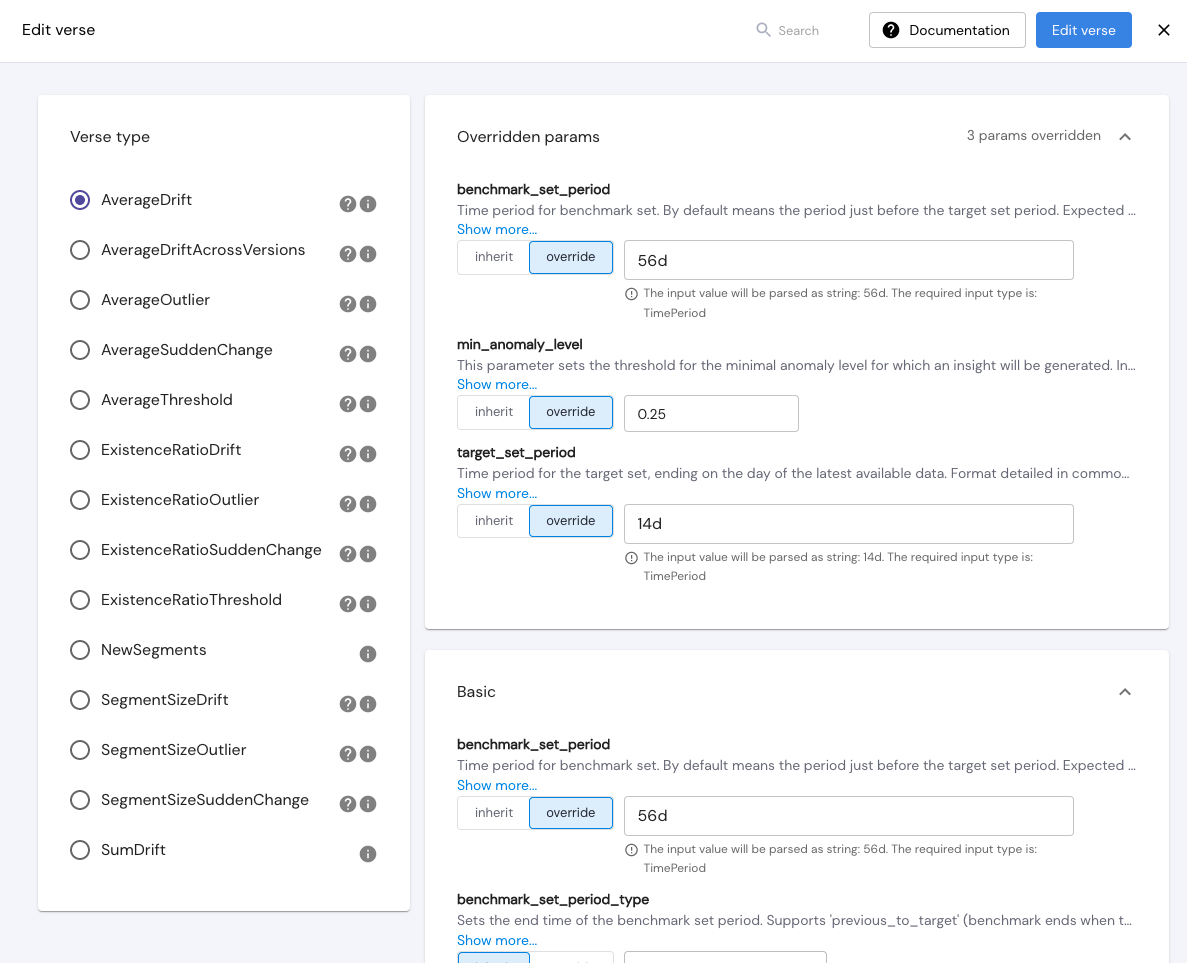
Task: Click the info icon next to NewSegments
Action: [x=368, y=654]
